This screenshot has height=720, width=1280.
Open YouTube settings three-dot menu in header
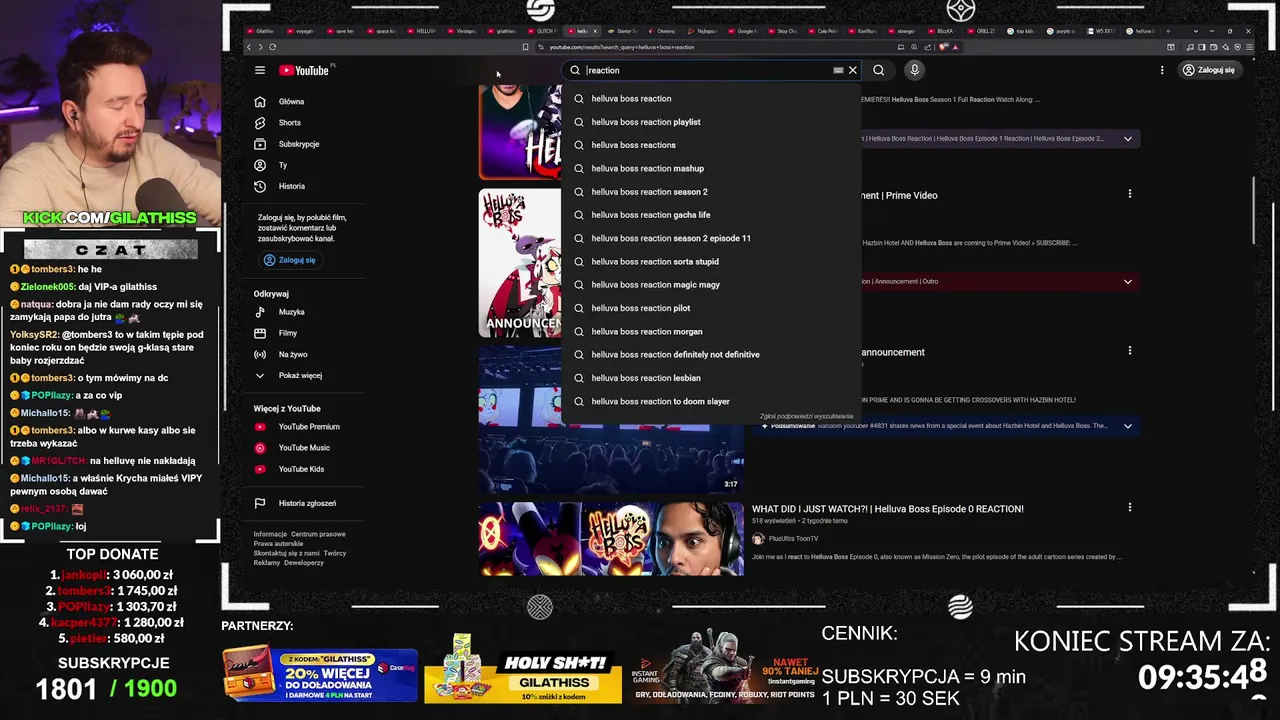click(x=1162, y=70)
